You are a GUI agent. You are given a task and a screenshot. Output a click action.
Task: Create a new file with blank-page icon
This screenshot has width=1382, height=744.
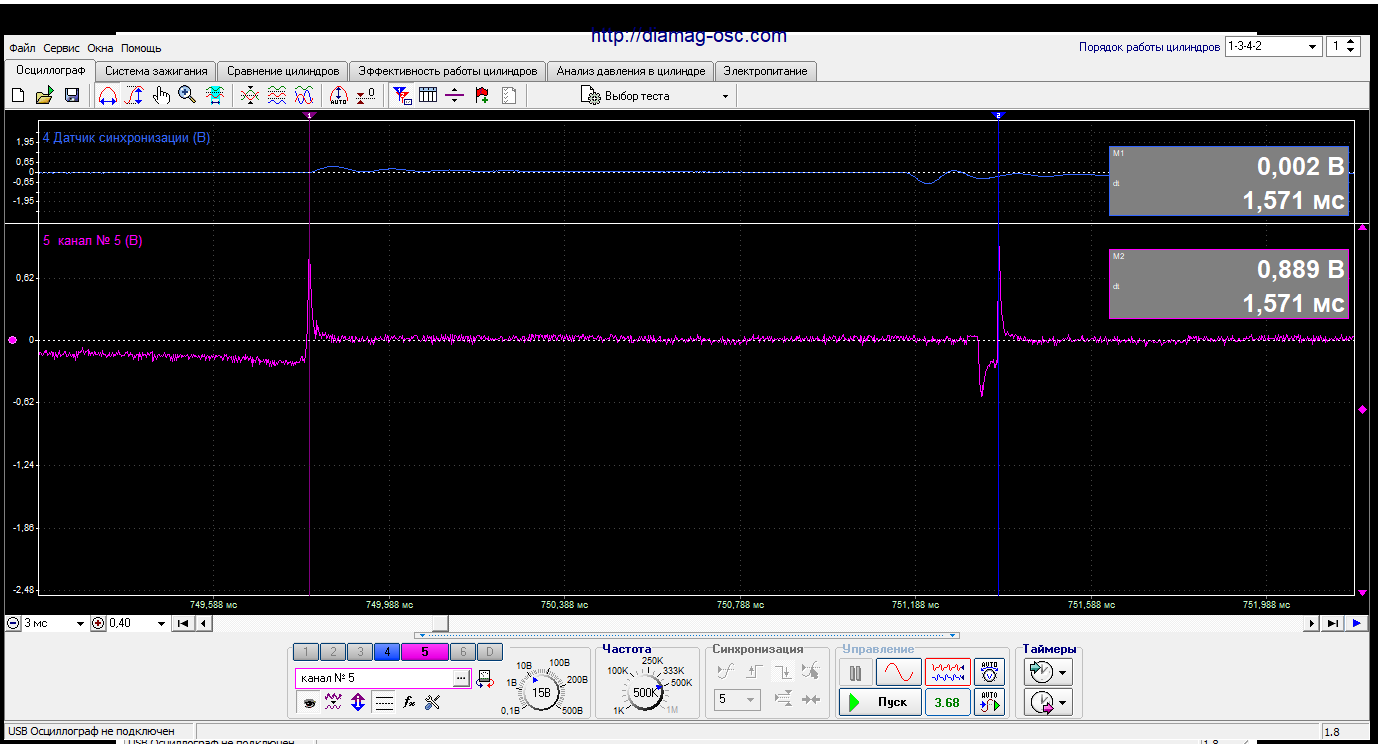17,95
